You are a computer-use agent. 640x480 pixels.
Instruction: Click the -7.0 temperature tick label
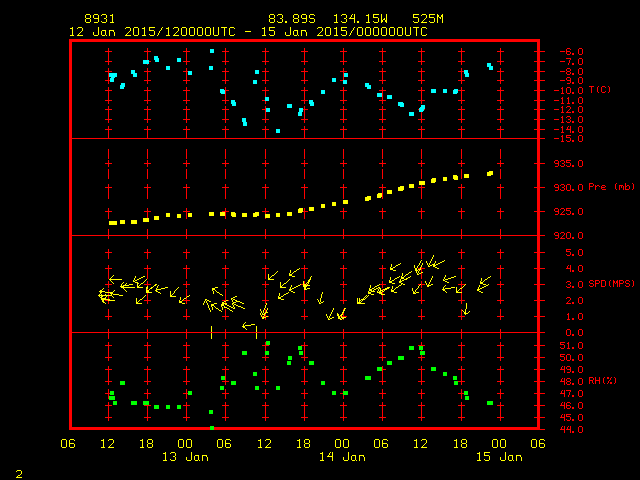click(x=571, y=62)
